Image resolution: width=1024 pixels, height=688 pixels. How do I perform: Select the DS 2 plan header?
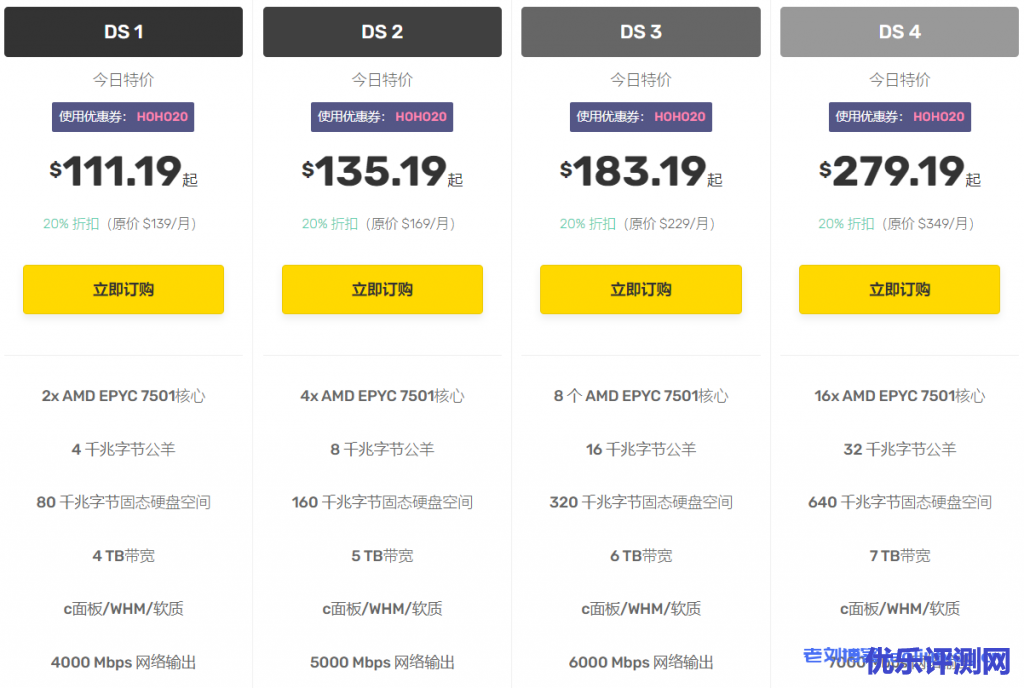[x=382, y=32]
